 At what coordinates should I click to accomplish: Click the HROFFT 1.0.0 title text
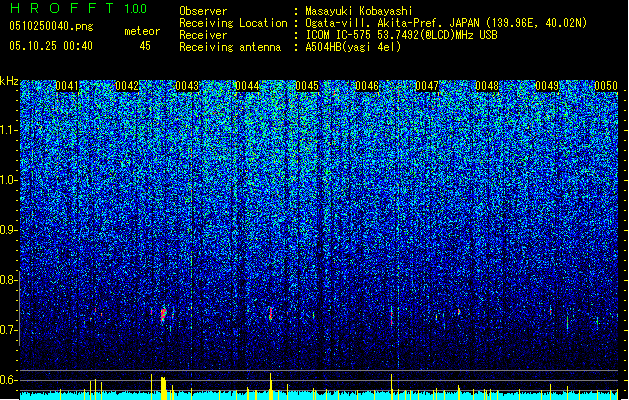tap(78, 8)
